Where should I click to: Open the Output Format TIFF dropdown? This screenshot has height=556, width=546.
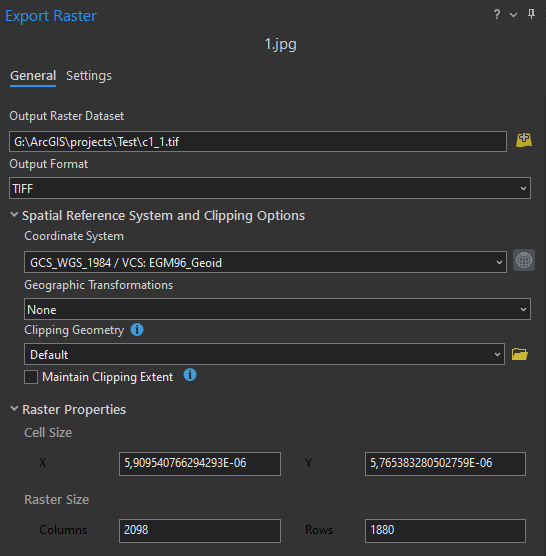click(270, 188)
